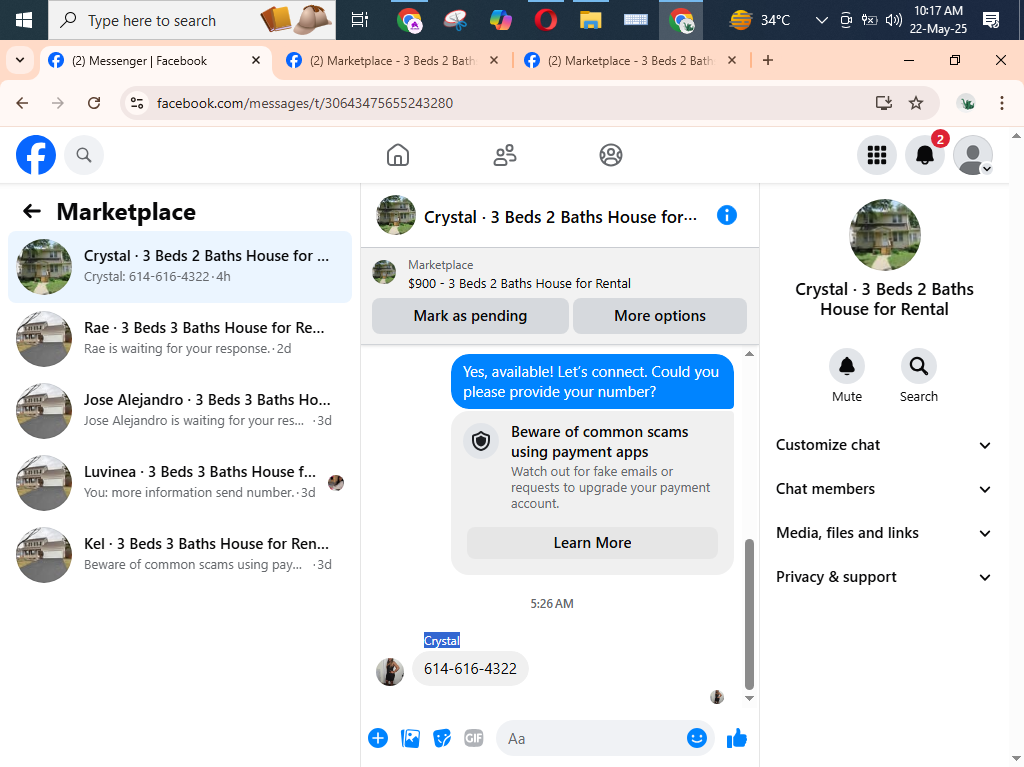Click chat scrollbar down arrow
Screen dimensions: 1024x767
pos(750,698)
